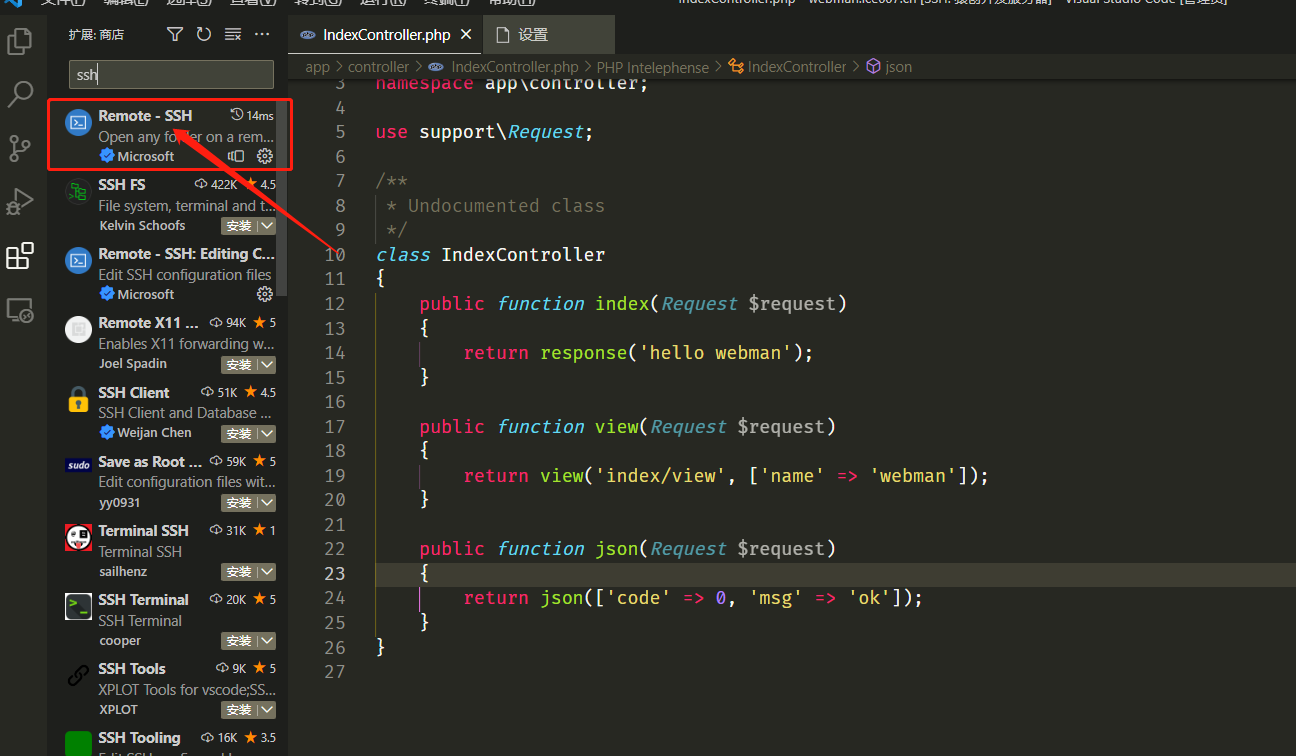Focus the extensions search box containing ssh
This screenshot has height=756, width=1296.
(x=171, y=74)
